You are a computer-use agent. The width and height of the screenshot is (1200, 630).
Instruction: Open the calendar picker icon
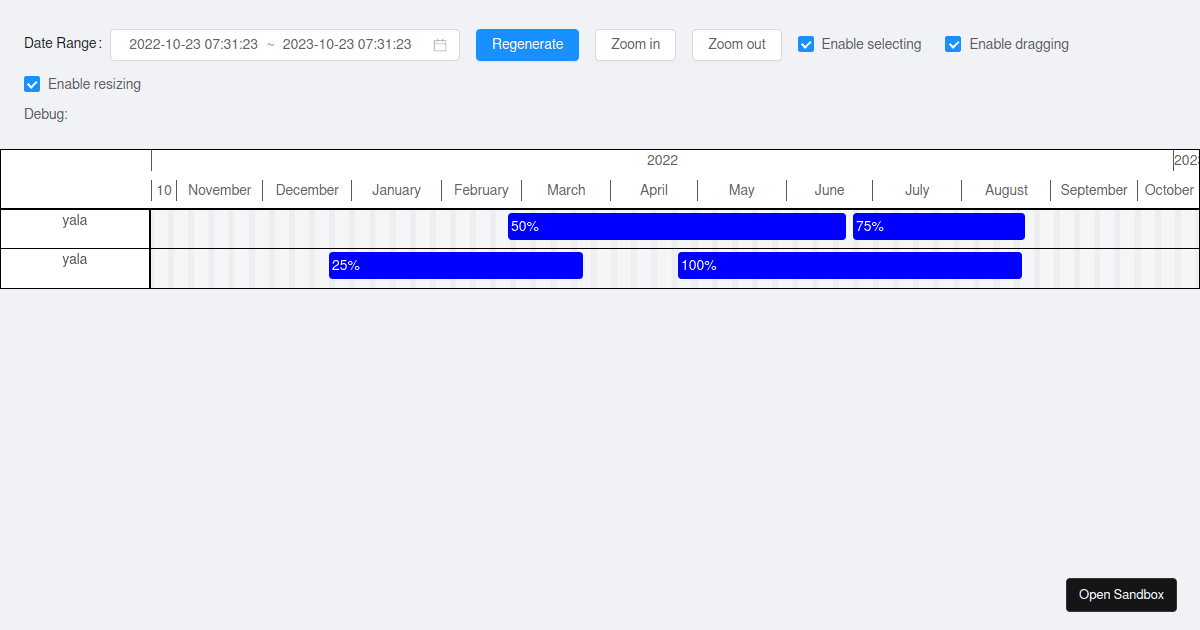coord(439,44)
